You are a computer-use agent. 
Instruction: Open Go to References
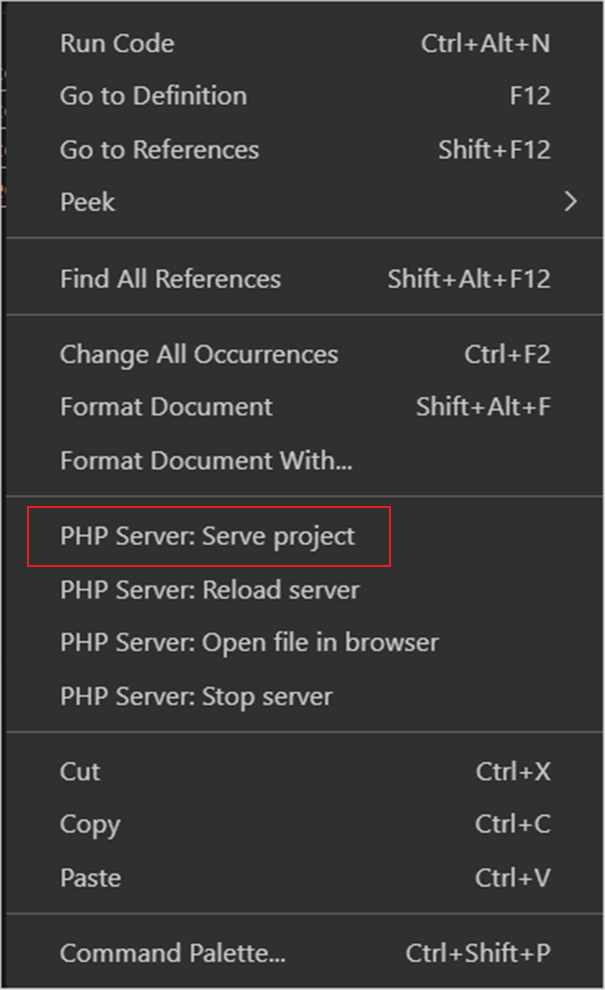[159, 150]
